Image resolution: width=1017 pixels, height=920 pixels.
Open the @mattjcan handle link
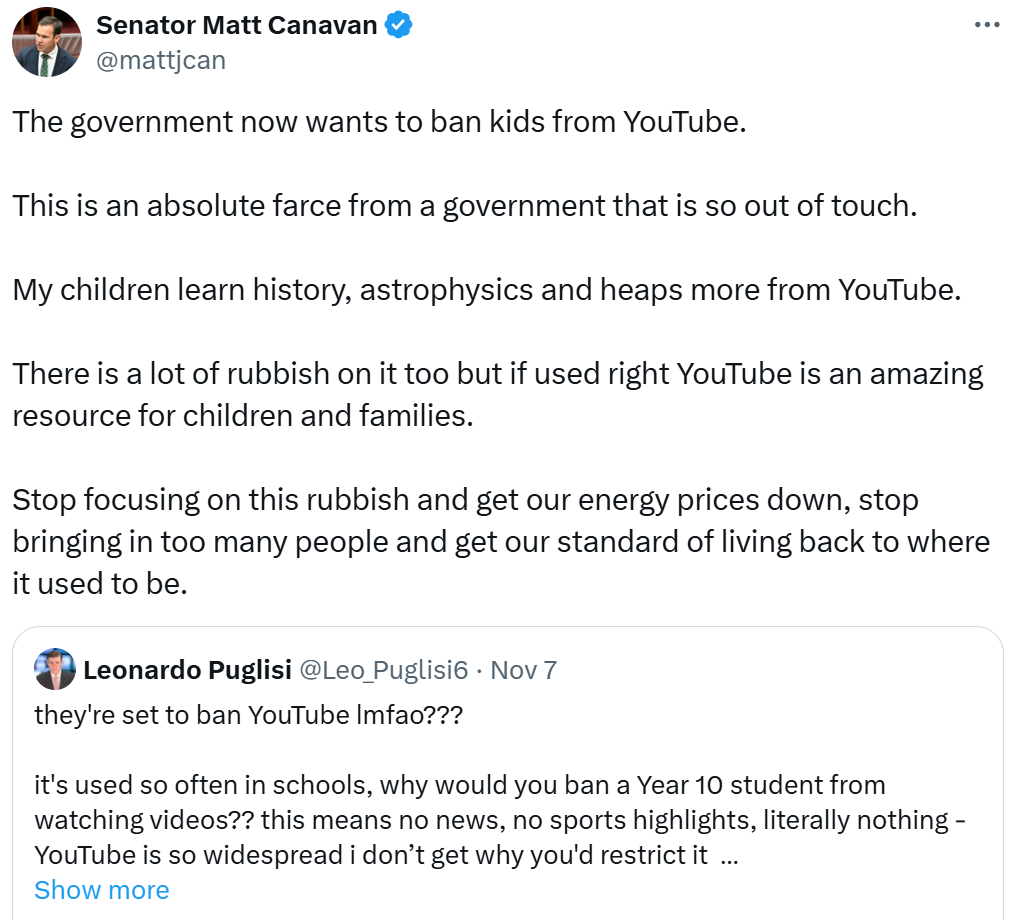click(160, 60)
